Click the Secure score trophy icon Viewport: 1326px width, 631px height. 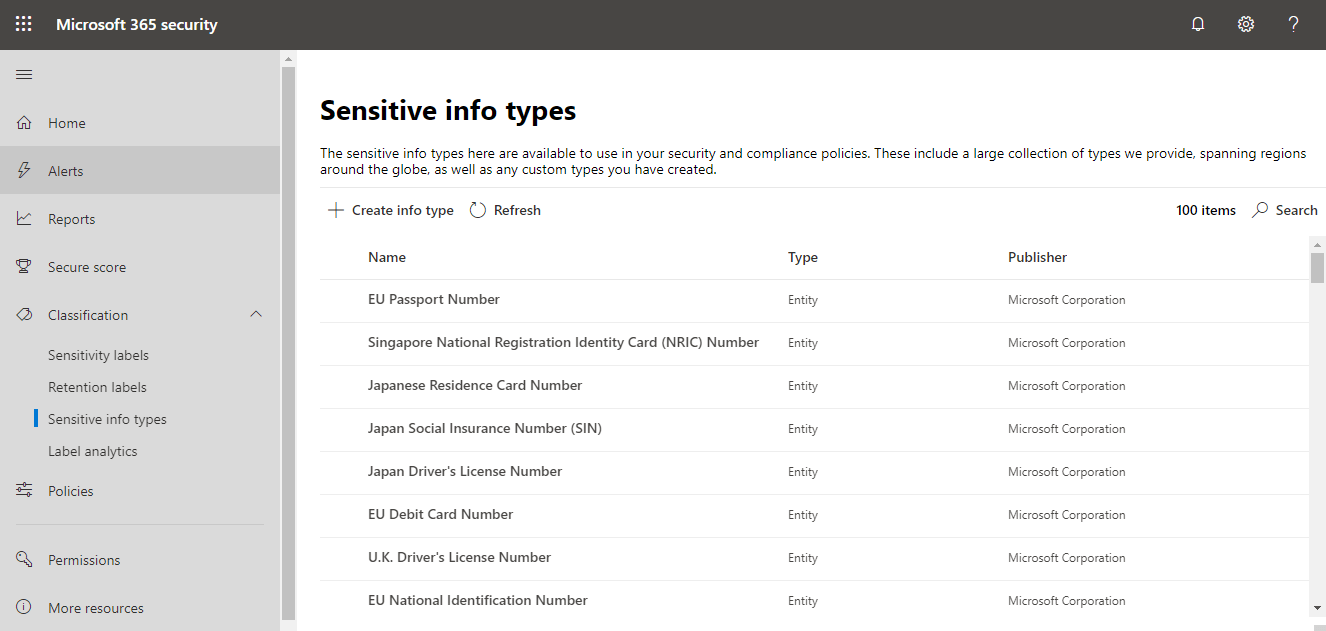point(25,267)
